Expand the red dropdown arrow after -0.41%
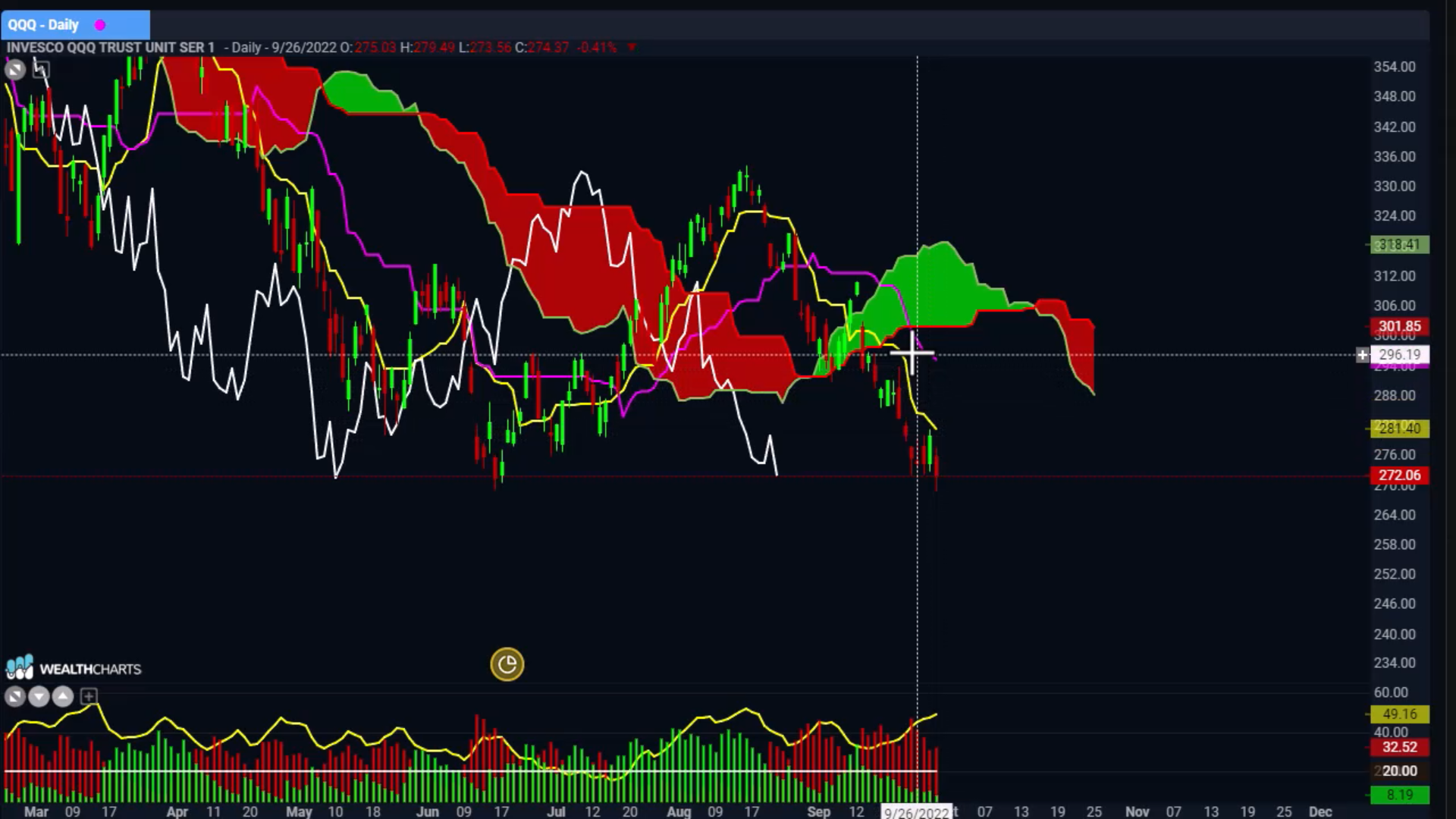 [x=632, y=47]
